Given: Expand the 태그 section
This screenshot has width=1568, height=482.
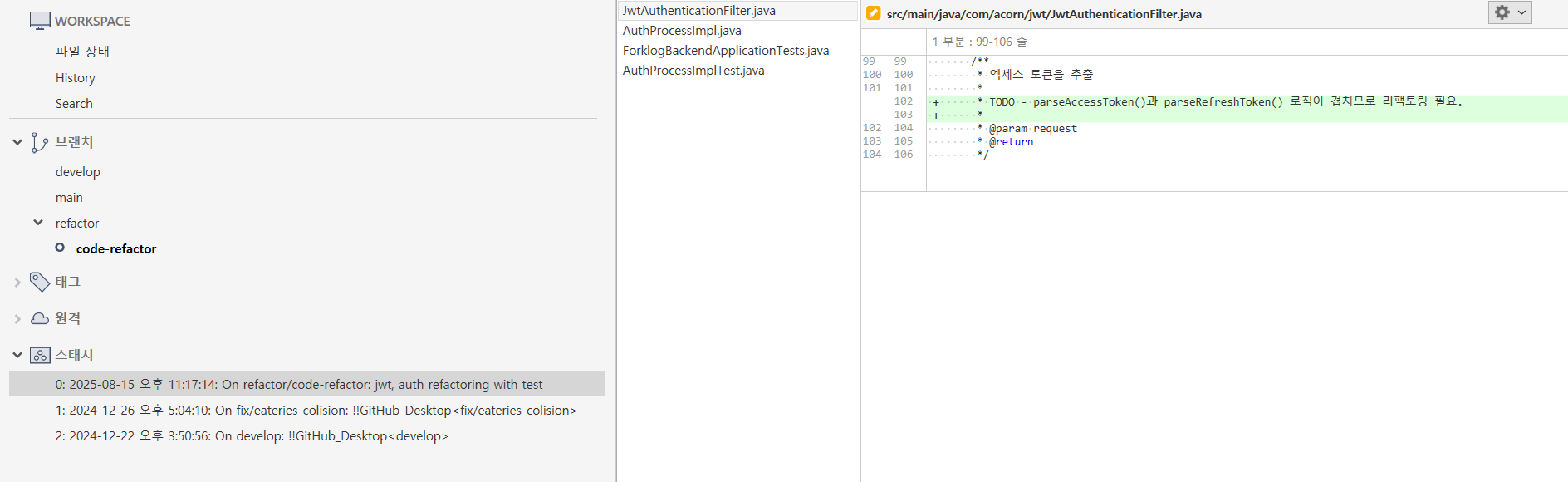Looking at the screenshot, I should [17, 283].
